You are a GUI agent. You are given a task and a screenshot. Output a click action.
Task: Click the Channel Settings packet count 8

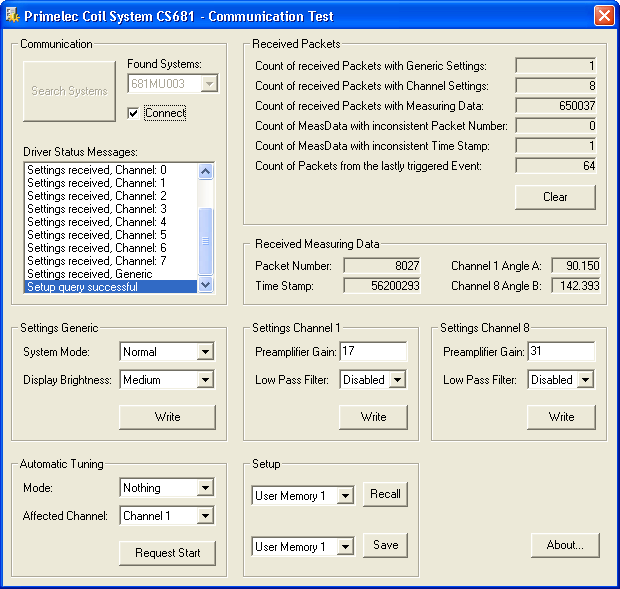pyautogui.click(x=556, y=85)
